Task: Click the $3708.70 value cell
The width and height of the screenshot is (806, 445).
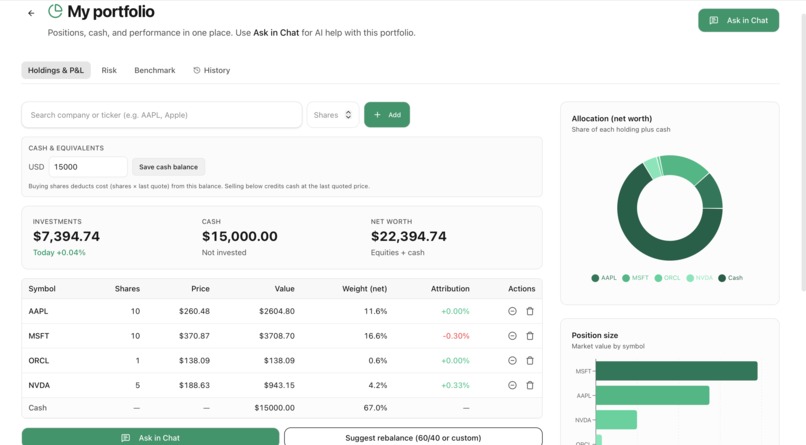Action: coord(277,336)
